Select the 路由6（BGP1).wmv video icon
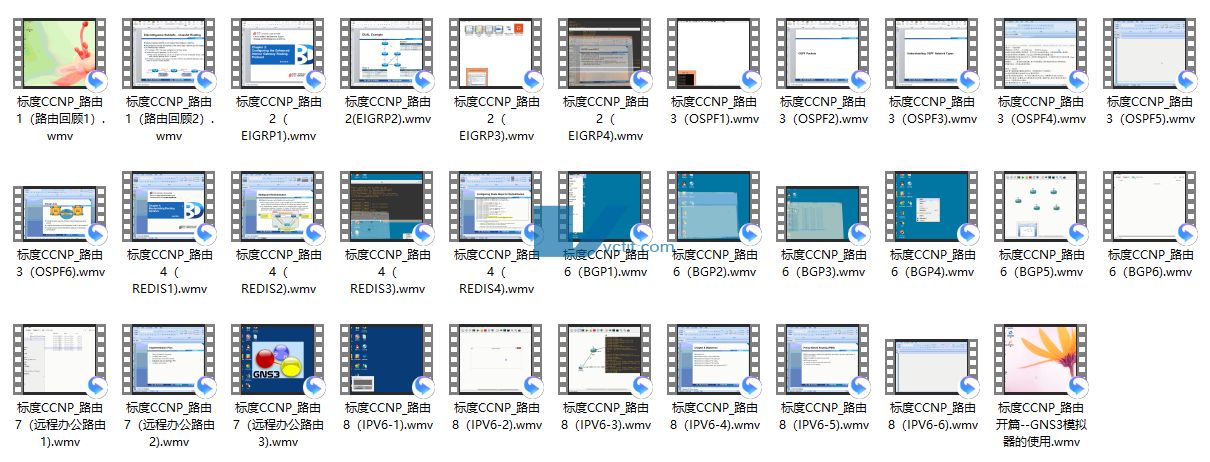1210x462 pixels. pyautogui.click(x=605, y=206)
